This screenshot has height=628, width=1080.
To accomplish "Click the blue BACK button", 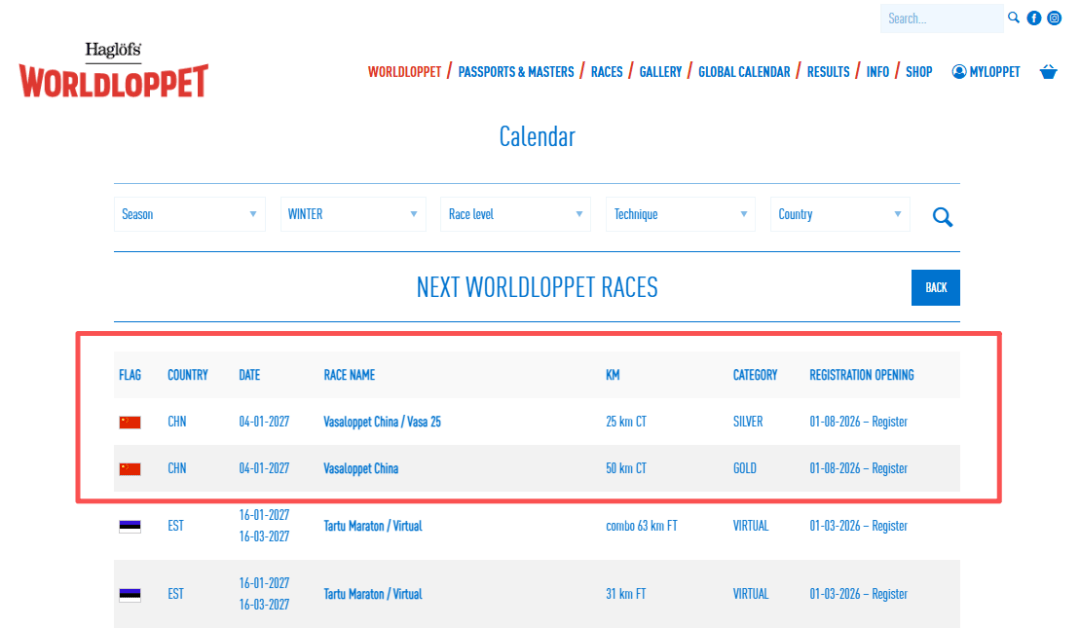I will coord(935,288).
